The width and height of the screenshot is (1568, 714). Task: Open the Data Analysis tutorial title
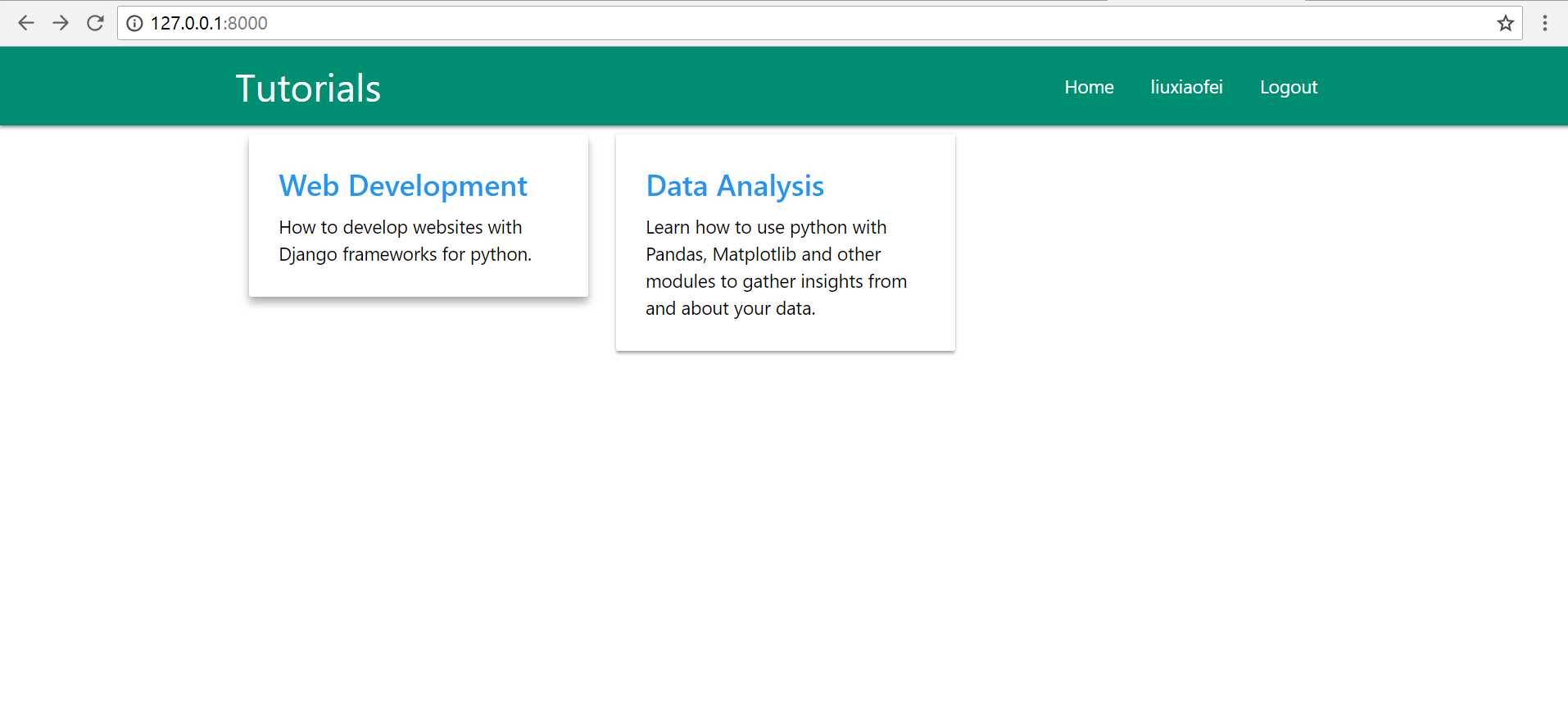[x=735, y=186]
